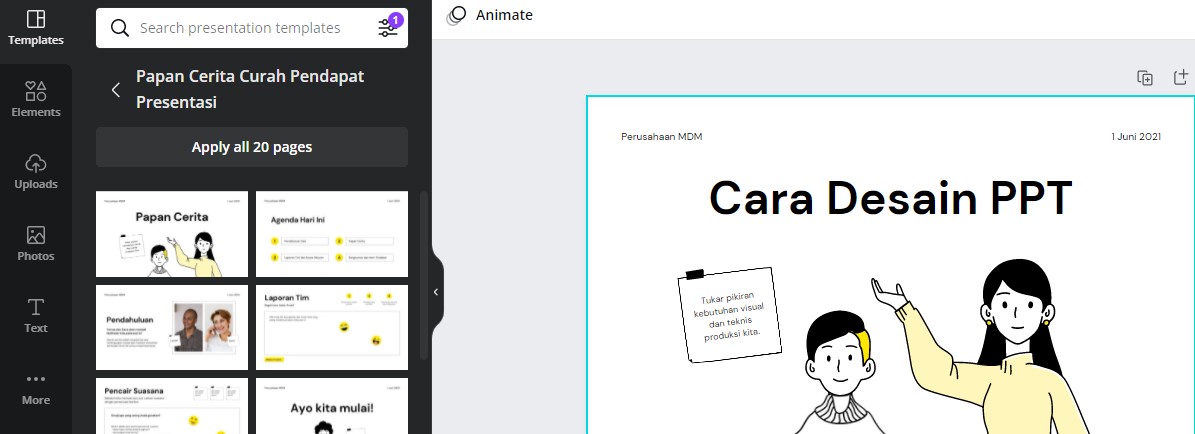Open the Templates sidebar tab

35,28
